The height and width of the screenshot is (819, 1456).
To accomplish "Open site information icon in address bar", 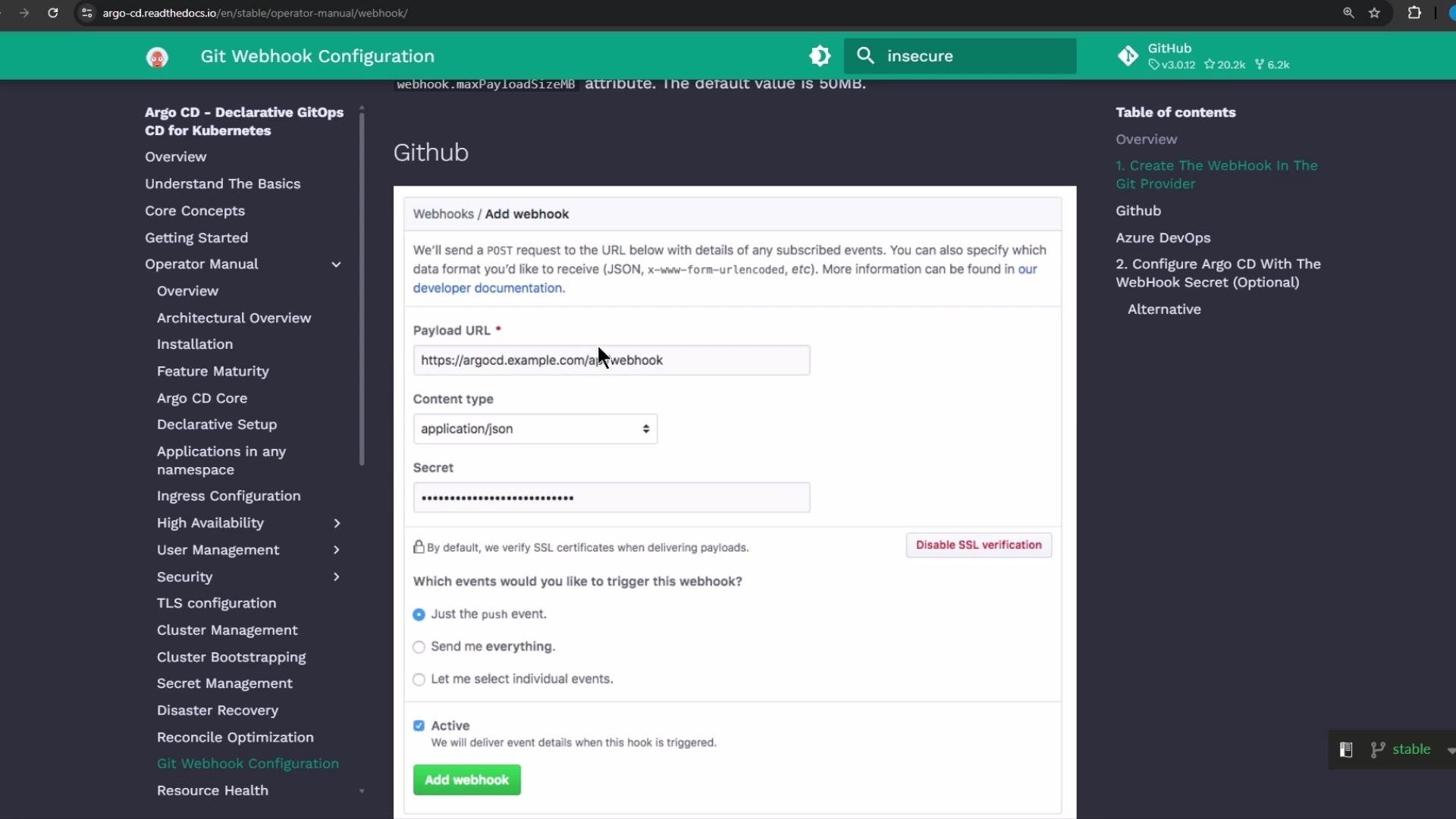I will click(87, 13).
